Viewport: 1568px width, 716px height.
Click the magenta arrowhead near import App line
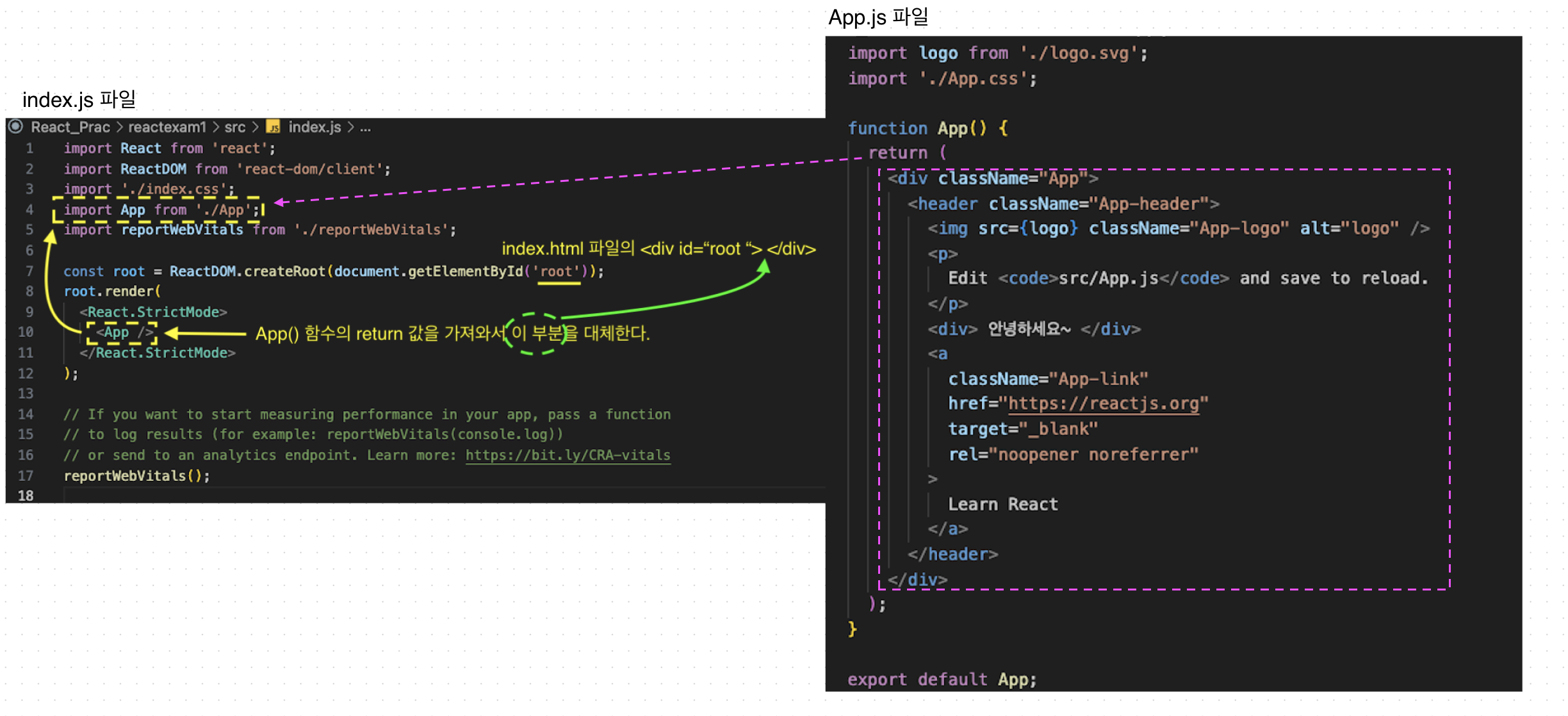pyautogui.click(x=280, y=203)
